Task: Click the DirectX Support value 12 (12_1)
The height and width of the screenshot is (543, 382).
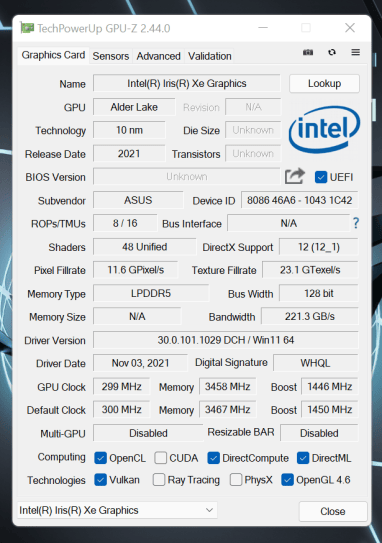Action: click(319, 247)
